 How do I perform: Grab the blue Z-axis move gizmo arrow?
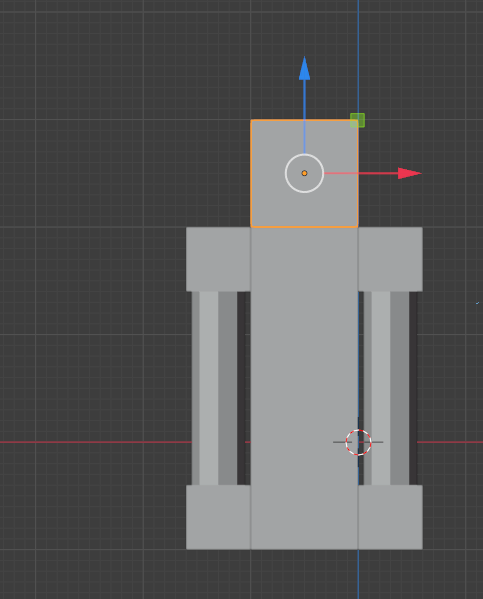tap(304, 69)
